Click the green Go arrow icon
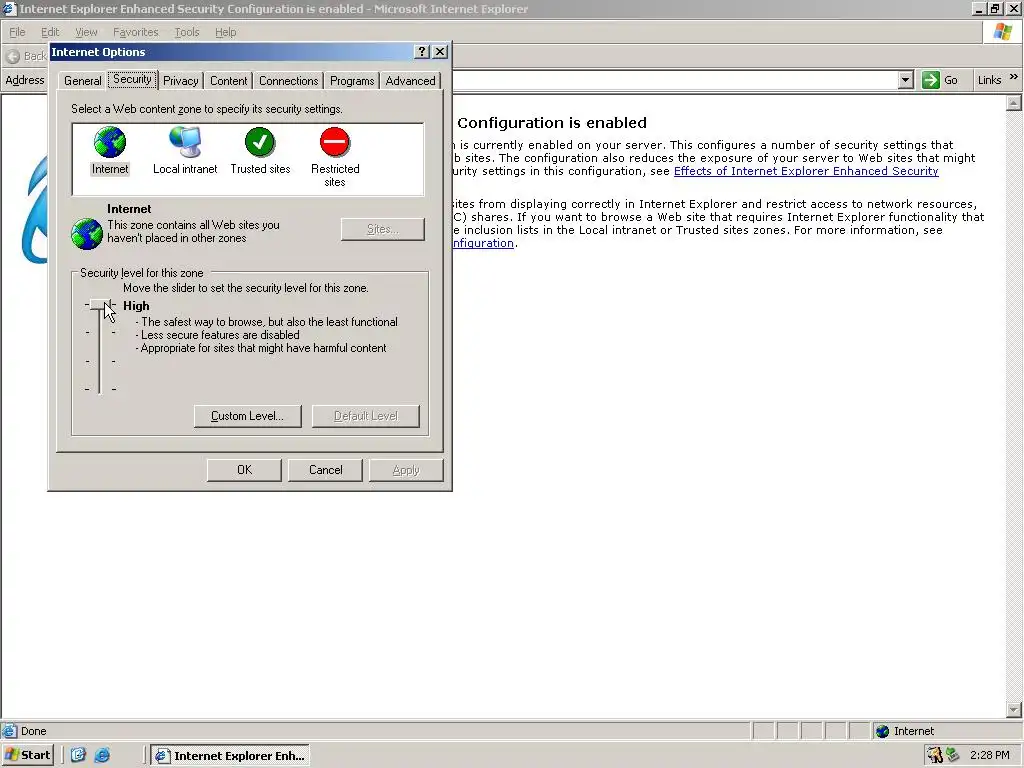The width and height of the screenshot is (1024, 768). coord(931,80)
